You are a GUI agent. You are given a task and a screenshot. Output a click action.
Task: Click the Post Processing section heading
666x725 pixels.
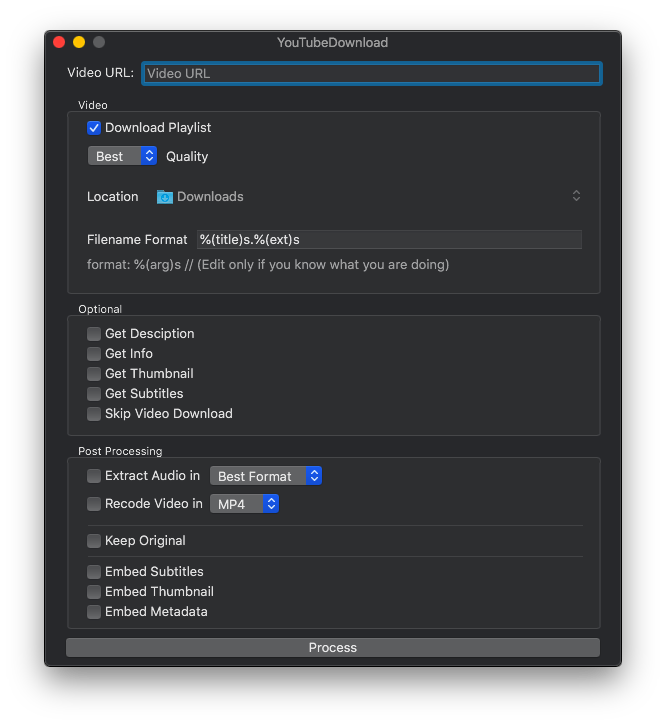click(x=120, y=451)
